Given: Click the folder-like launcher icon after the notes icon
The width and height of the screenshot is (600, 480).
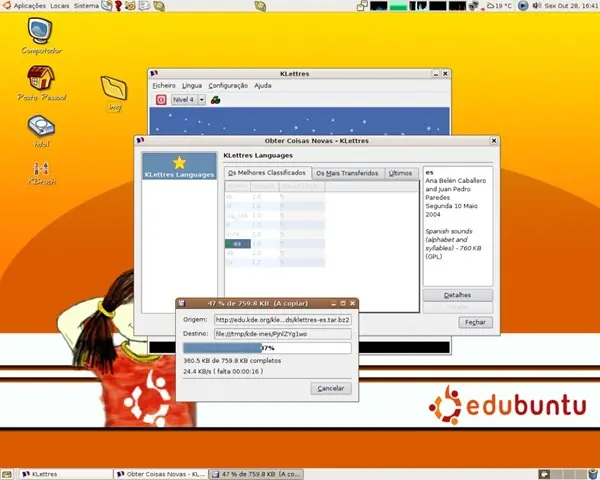Looking at the screenshot, I should [x=159, y=6].
